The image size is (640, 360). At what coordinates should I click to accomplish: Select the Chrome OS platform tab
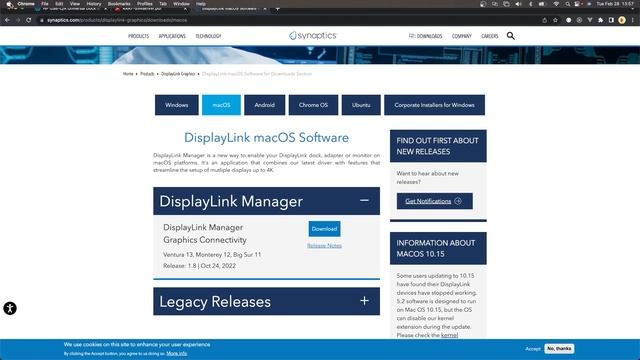point(313,105)
